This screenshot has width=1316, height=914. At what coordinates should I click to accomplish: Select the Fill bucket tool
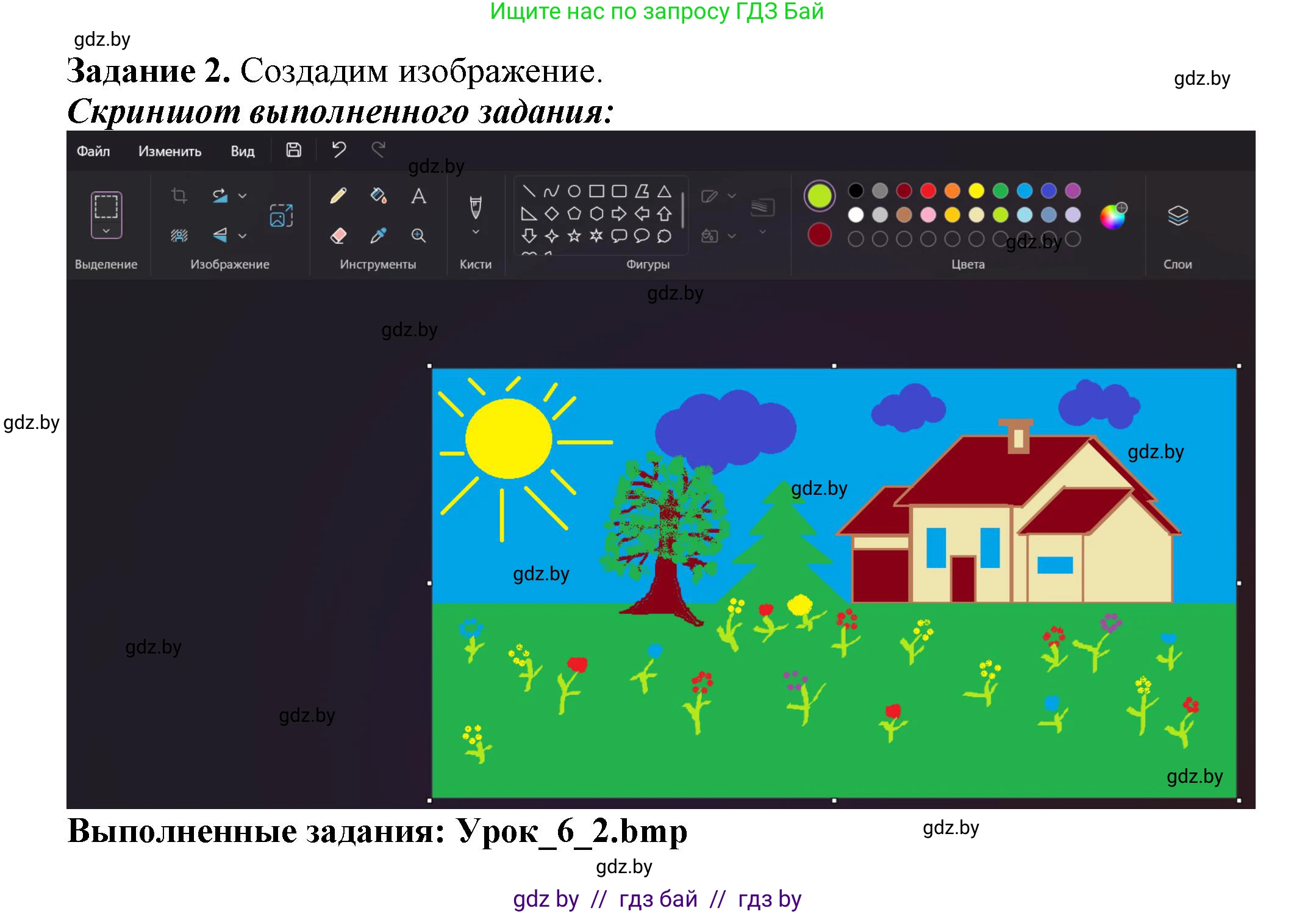click(x=378, y=196)
